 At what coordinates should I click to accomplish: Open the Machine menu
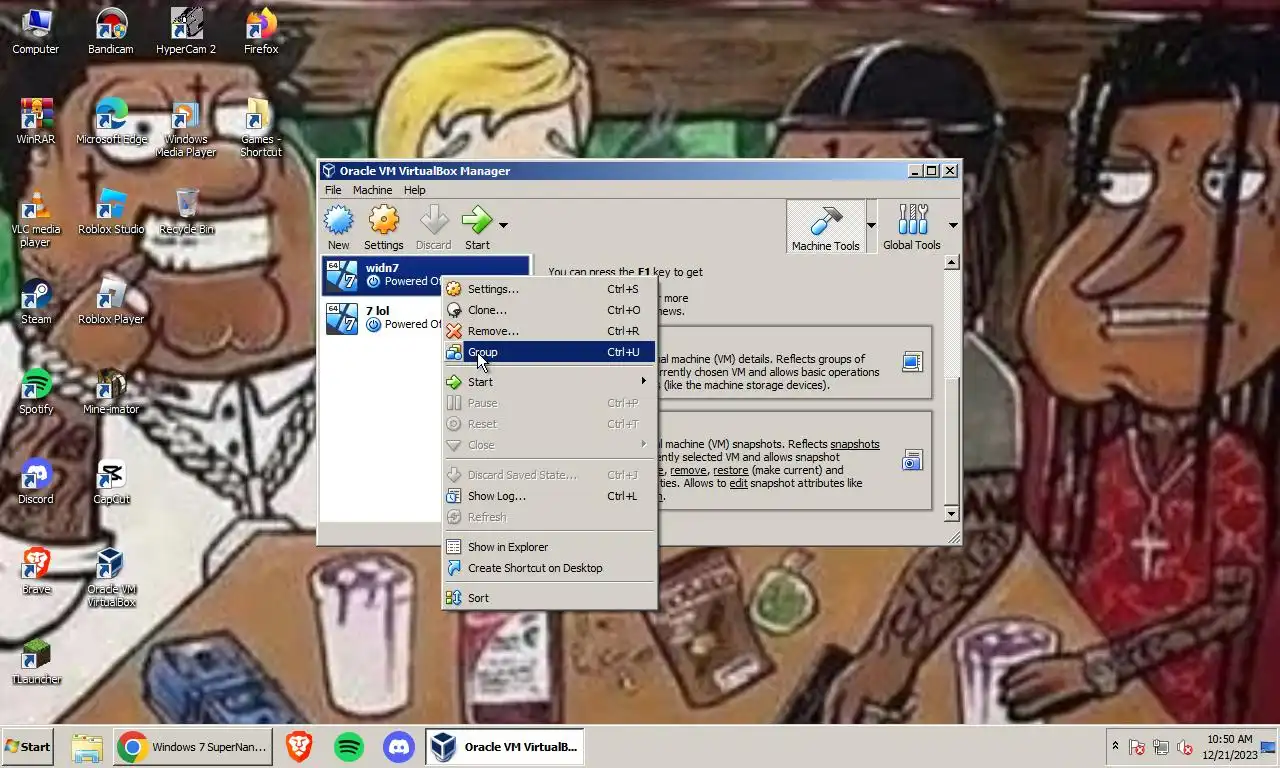(372, 190)
